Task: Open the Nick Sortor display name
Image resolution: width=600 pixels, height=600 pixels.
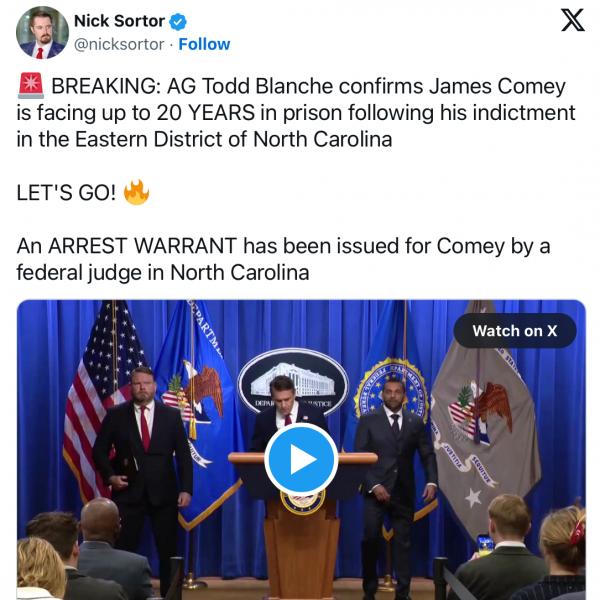Action: (x=119, y=21)
